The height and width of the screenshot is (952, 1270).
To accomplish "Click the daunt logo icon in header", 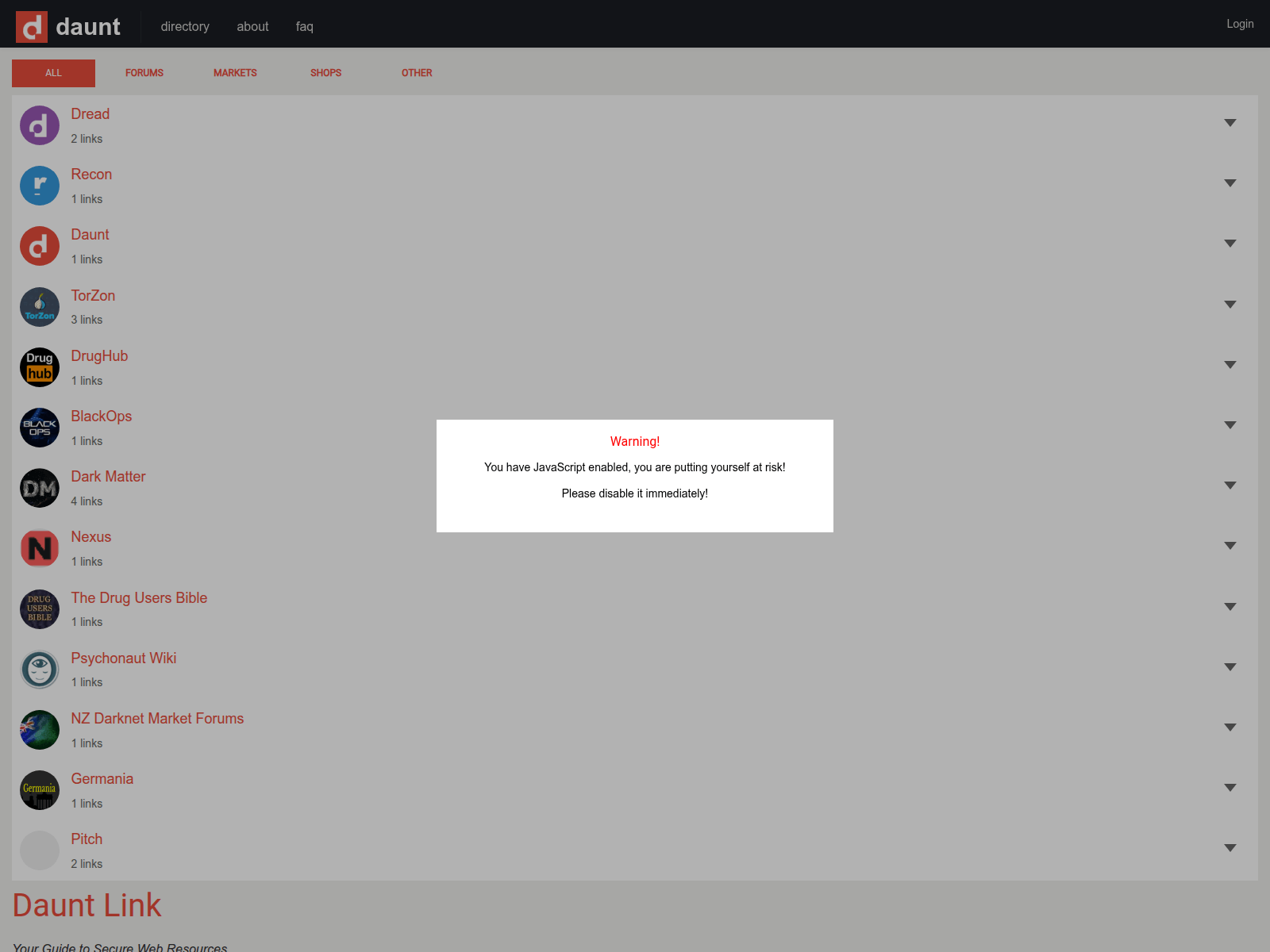I will click(32, 27).
